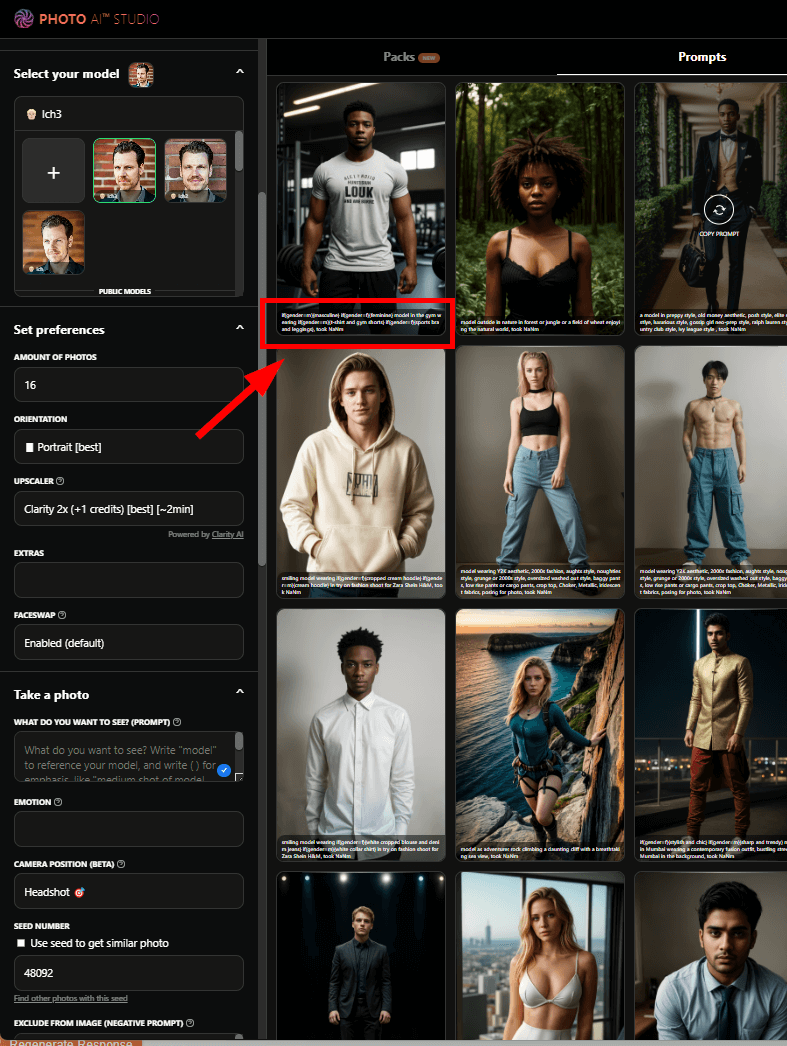Click the blue checkmark icon in prompt box
Screen dimensions: 787x1046
coord(224,770)
